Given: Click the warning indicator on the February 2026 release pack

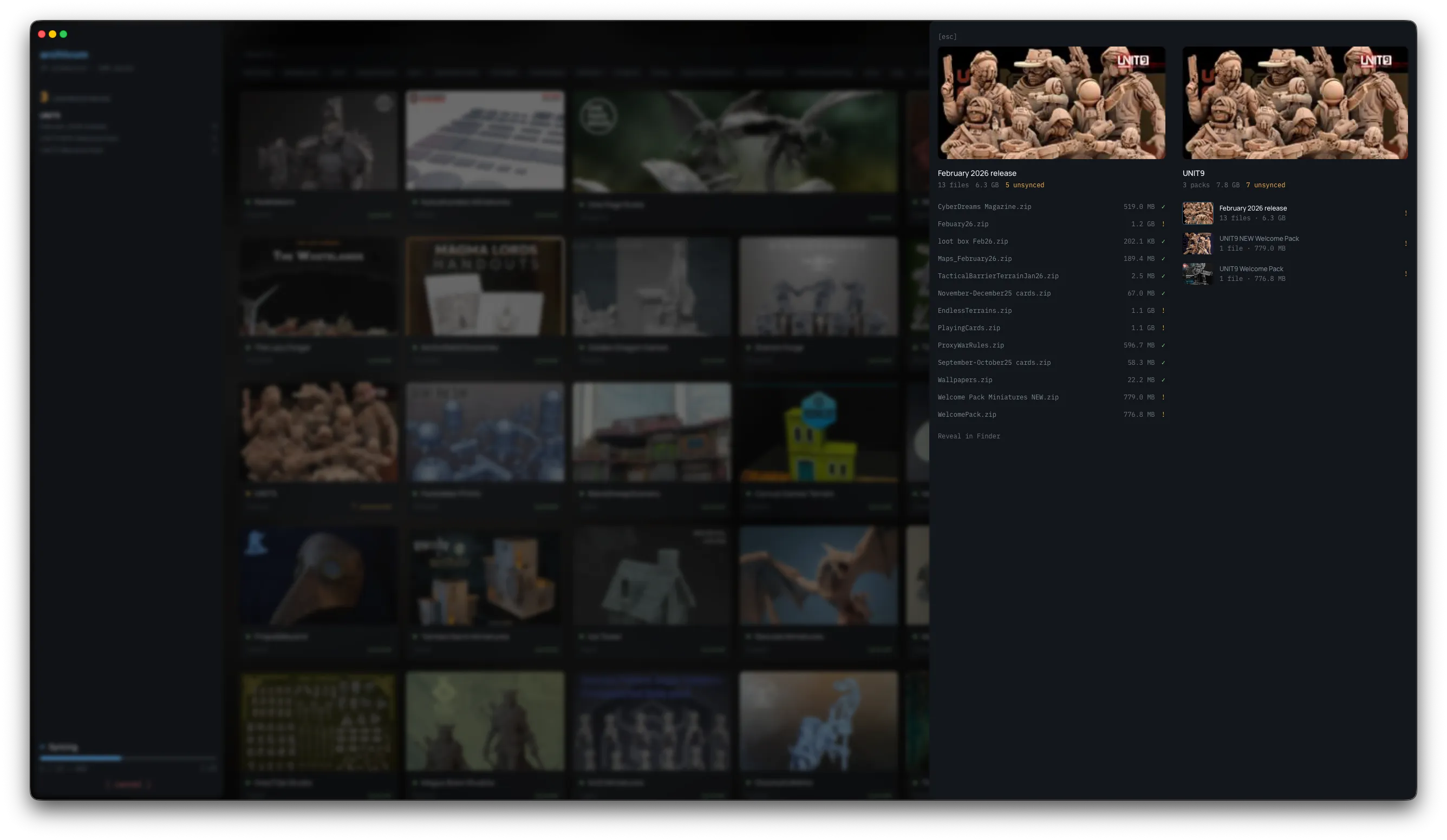Looking at the screenshot, I should 1406,213.
